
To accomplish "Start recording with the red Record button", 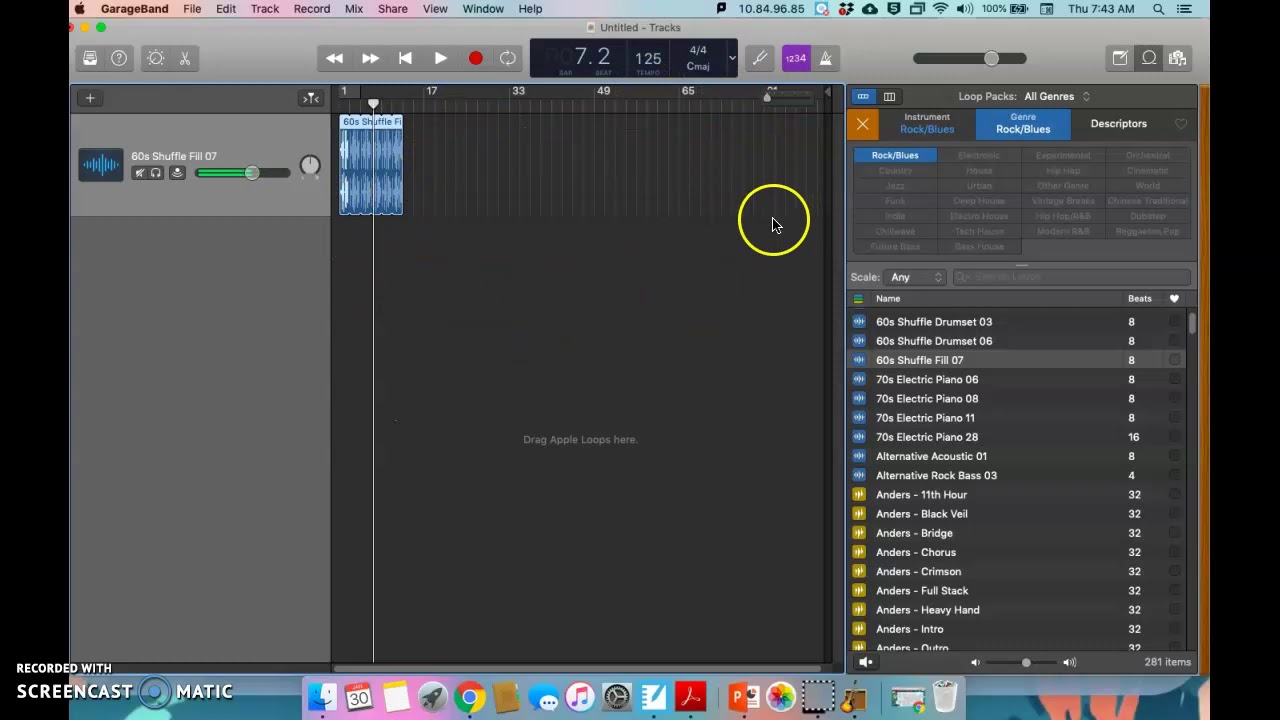I will [475, 58].
